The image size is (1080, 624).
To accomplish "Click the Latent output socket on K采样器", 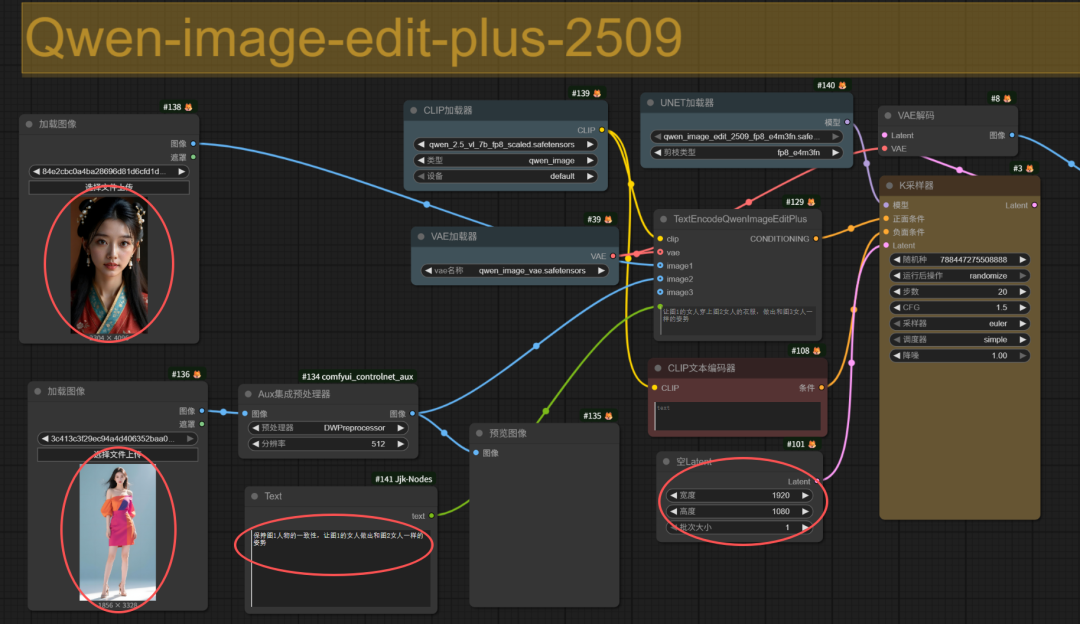I will (x=1035, y=205).
